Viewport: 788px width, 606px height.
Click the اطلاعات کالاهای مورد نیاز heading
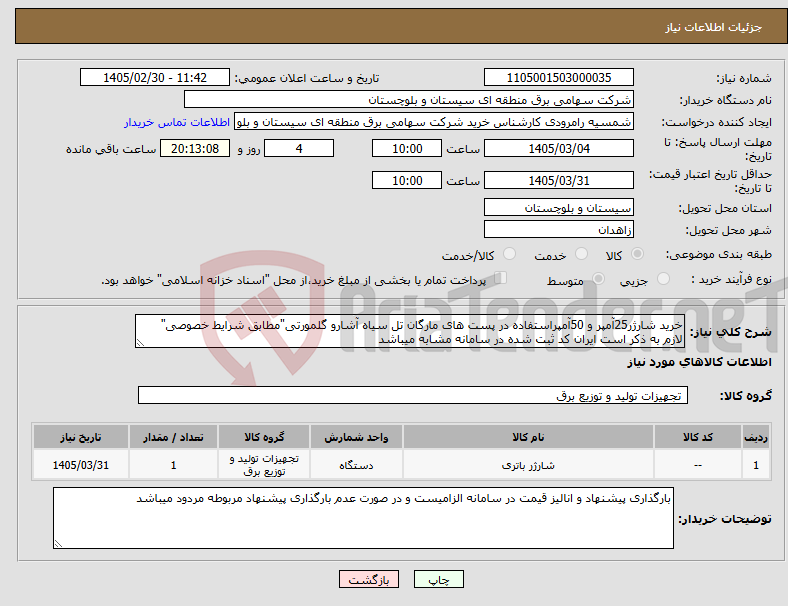click(x=699, y=362)
